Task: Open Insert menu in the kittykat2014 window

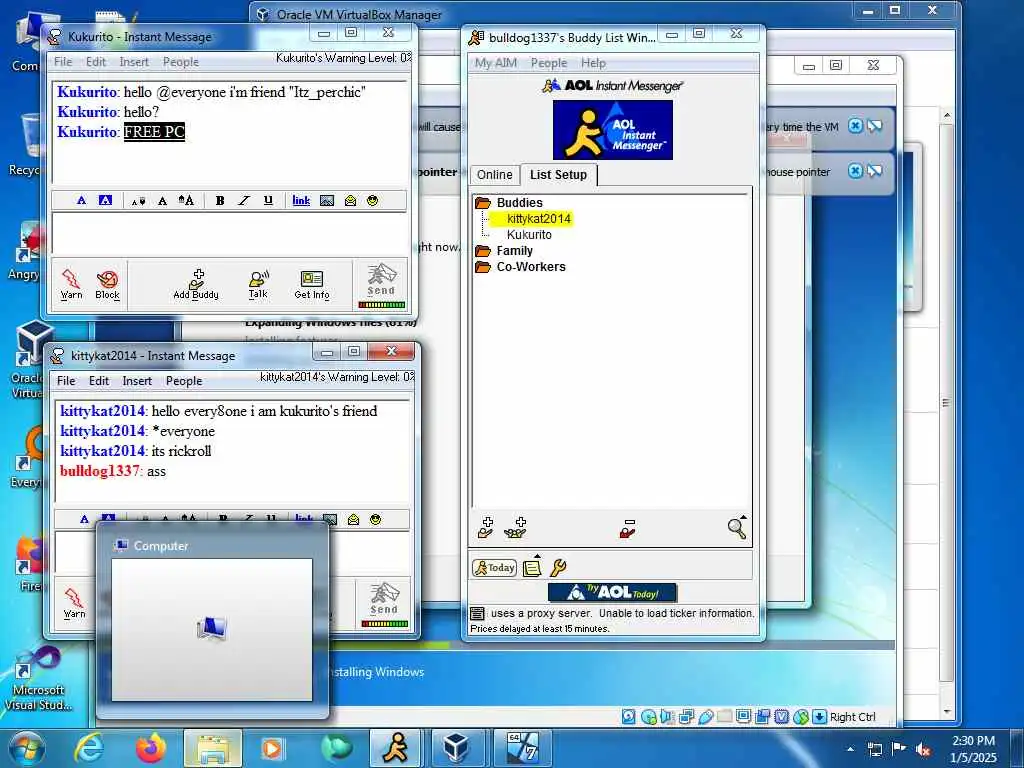Action: click(x=137, y=381)
